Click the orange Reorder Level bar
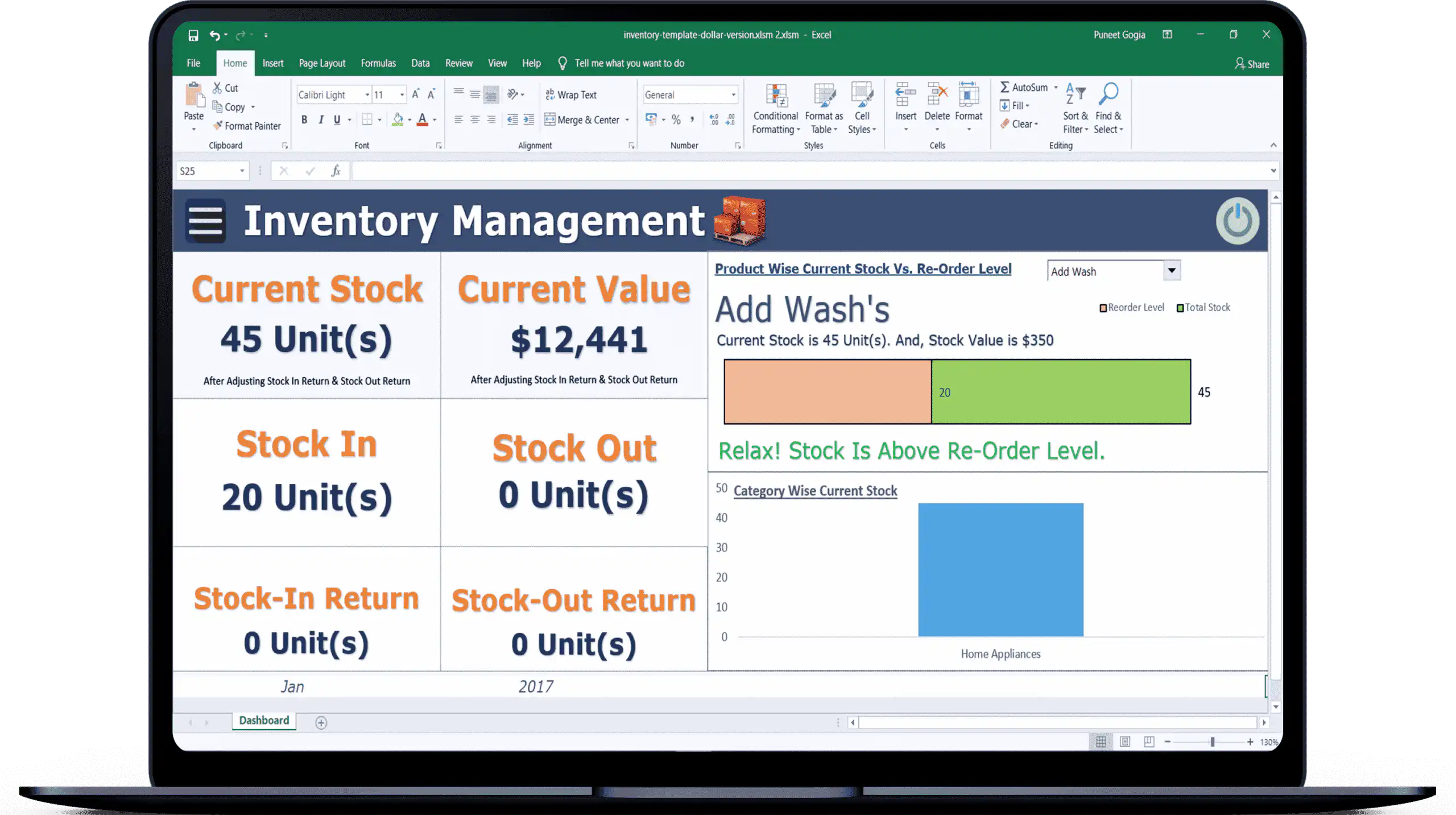 (828, 391)
